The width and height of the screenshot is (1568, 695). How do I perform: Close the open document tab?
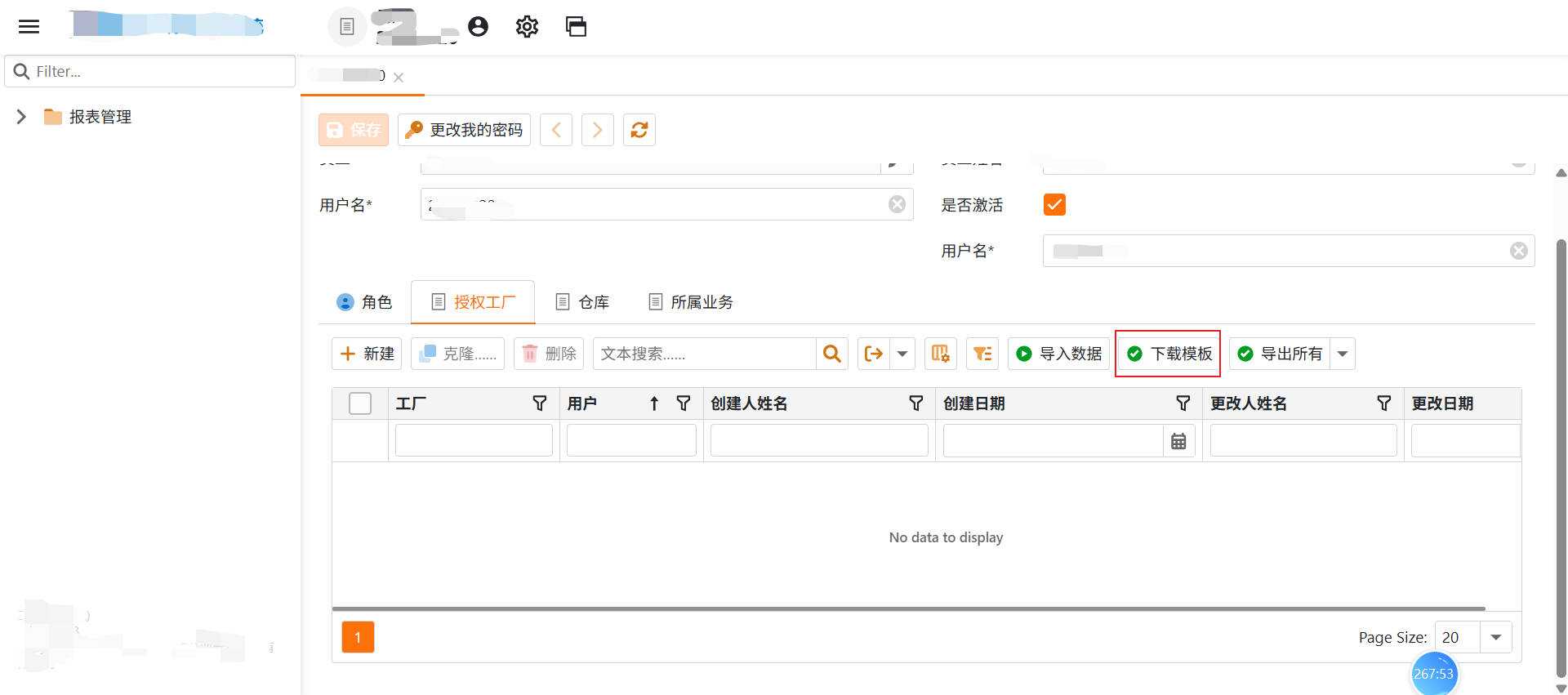pos(399,78)
